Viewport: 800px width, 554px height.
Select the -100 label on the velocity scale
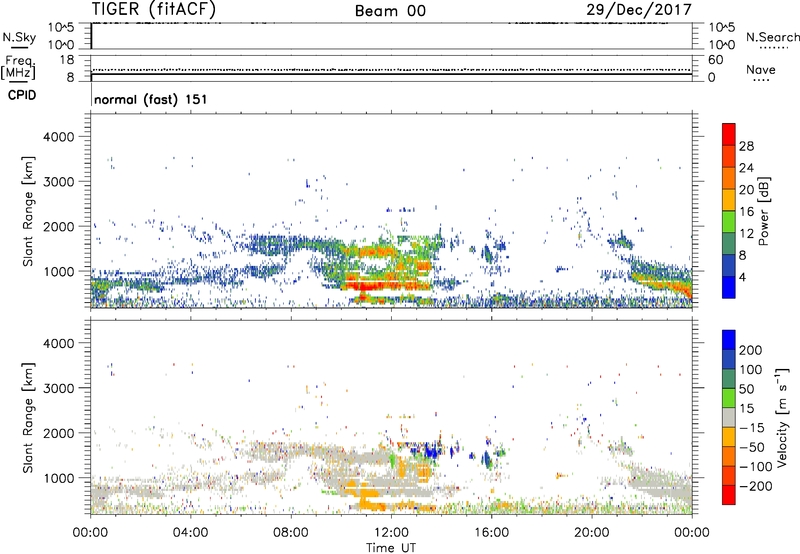(756, 467)
